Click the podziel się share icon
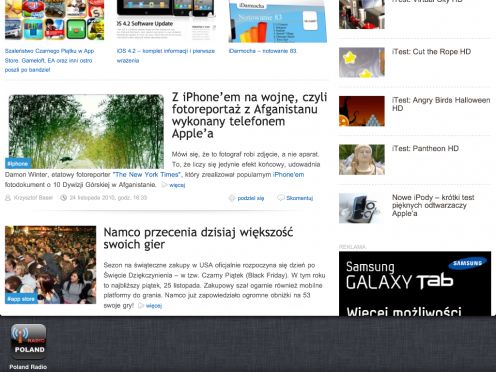Viewport: 496px width, 372px height. click(x=232, y=198)
